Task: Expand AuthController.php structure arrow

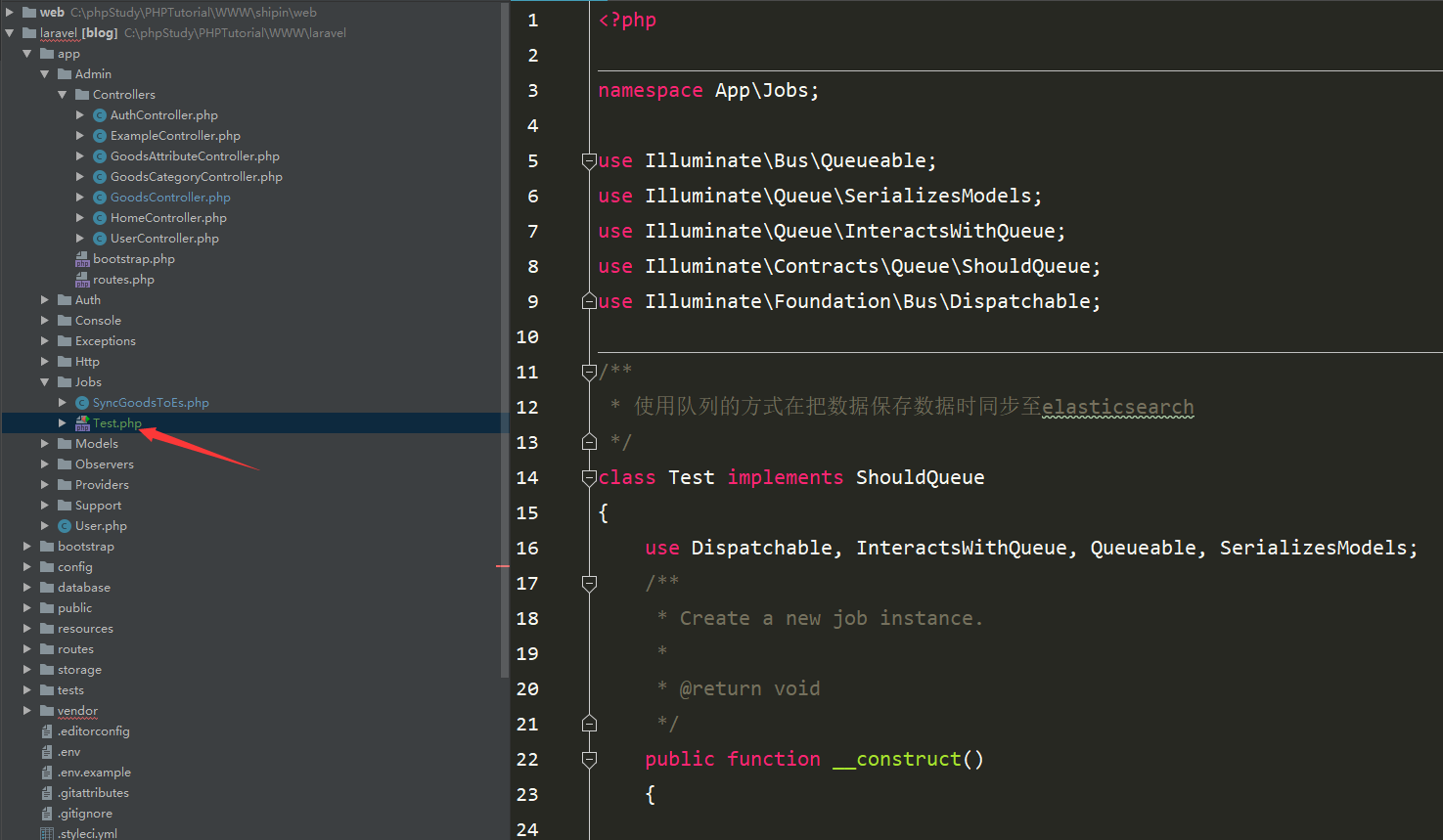Action: coord(80,115)
